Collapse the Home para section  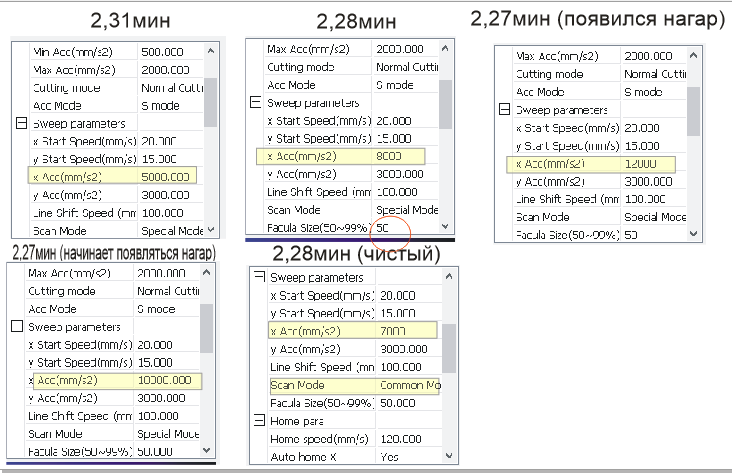[259, 421]
